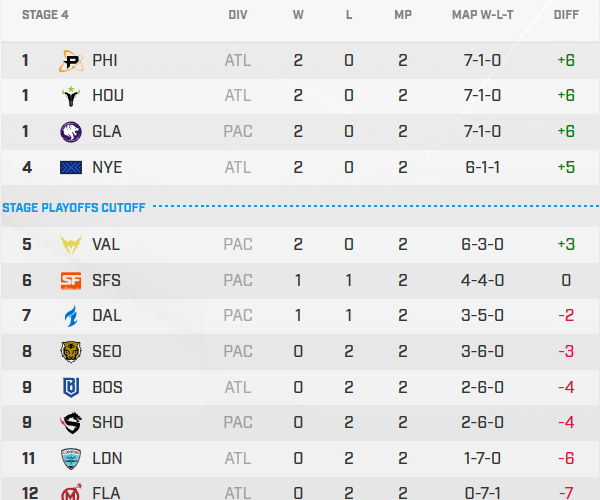Click the San Francisco Shock logo
Screen dimensions: 600x500
tap(72, 281)
